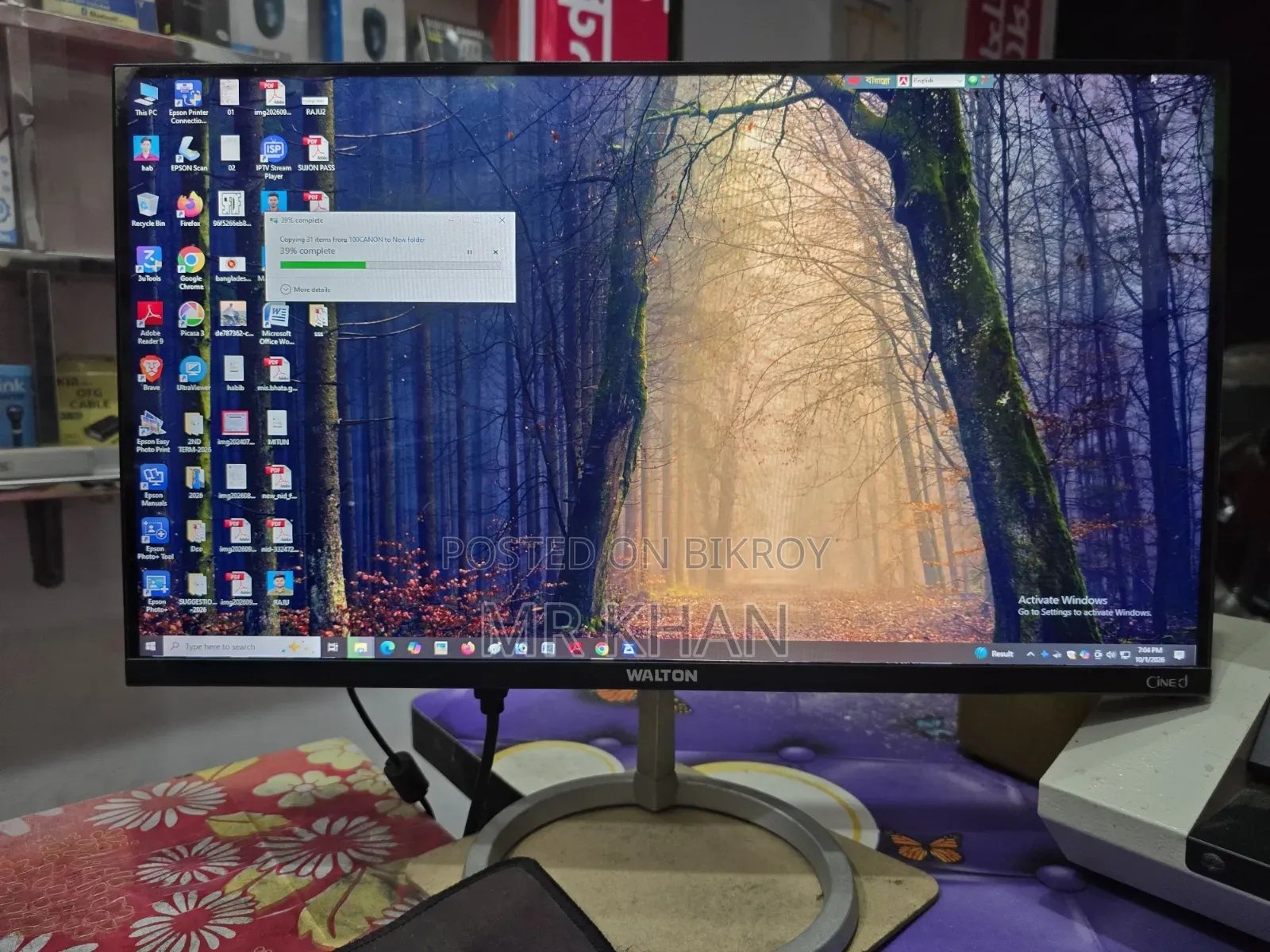Click the Type here to search box
The image size is (1270, 952).
(x=241, y=647)
